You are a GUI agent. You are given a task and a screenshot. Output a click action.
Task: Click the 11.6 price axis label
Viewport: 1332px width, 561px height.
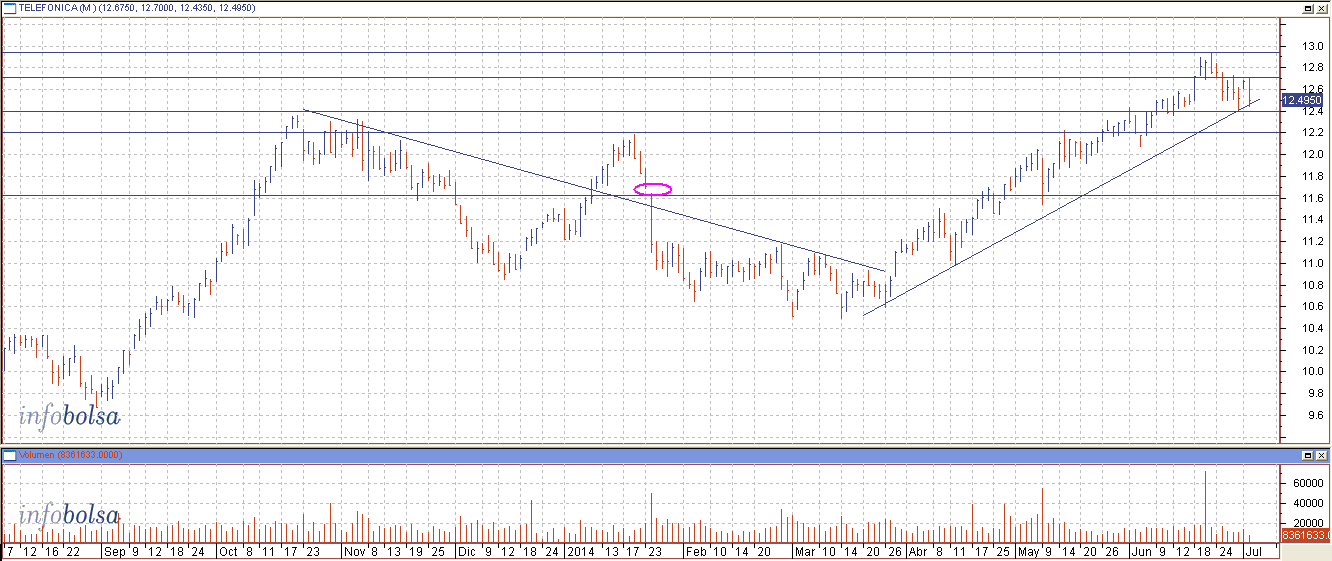tap(1313, 198)
